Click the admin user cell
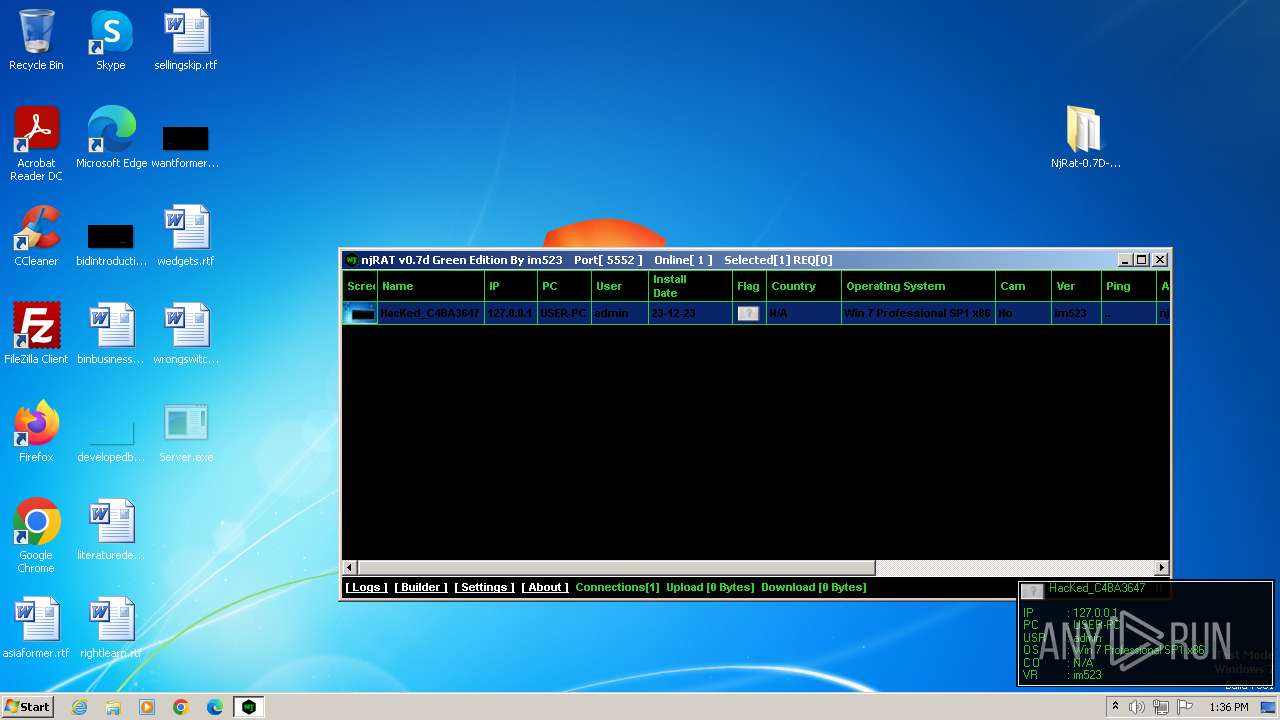Screen dimensions: 1280x720 620,313
